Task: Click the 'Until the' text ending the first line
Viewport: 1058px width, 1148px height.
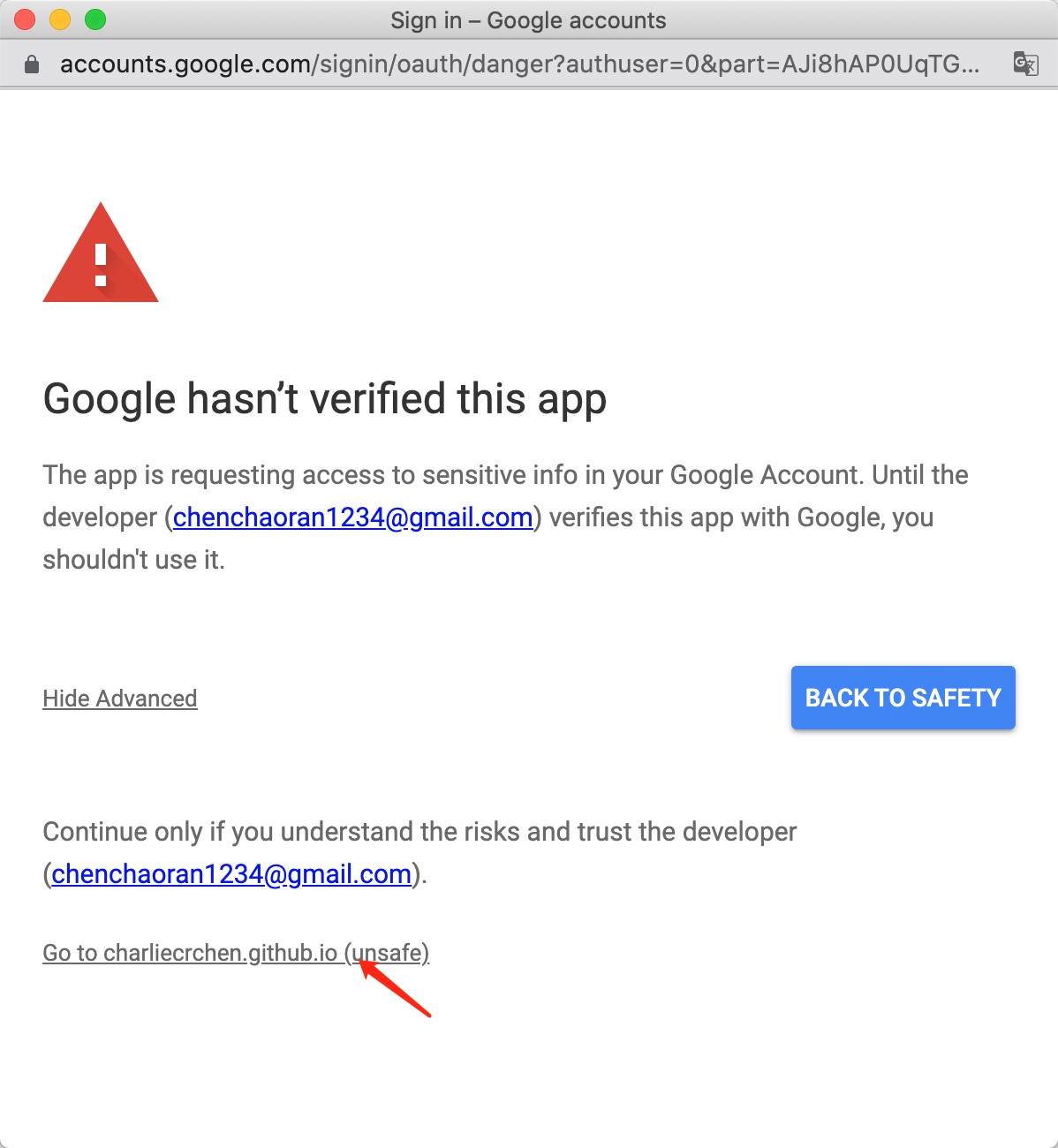Action: pyautogui.click(x=920, y=475)
